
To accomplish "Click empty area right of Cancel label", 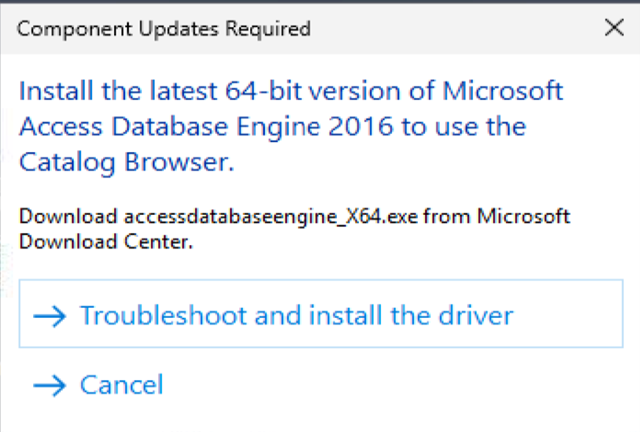I will click(400, 384).
